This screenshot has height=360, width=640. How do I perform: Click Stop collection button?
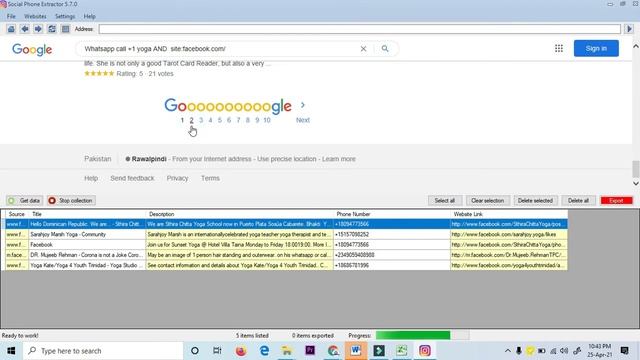coord(71,200)
